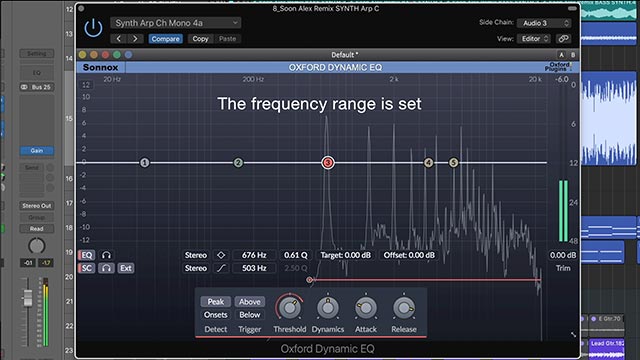This screenshot has width=640, height=360.
Task: Select Peak detection mode
Action: coord(216,302)
